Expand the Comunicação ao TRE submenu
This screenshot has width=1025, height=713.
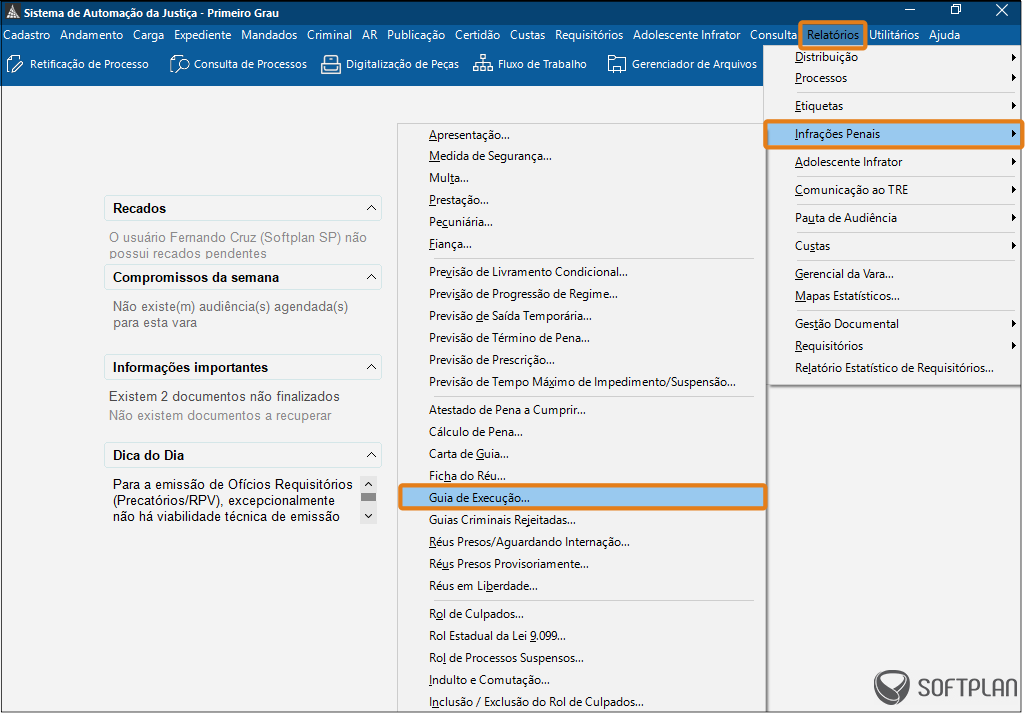(x=1014, y=190)
